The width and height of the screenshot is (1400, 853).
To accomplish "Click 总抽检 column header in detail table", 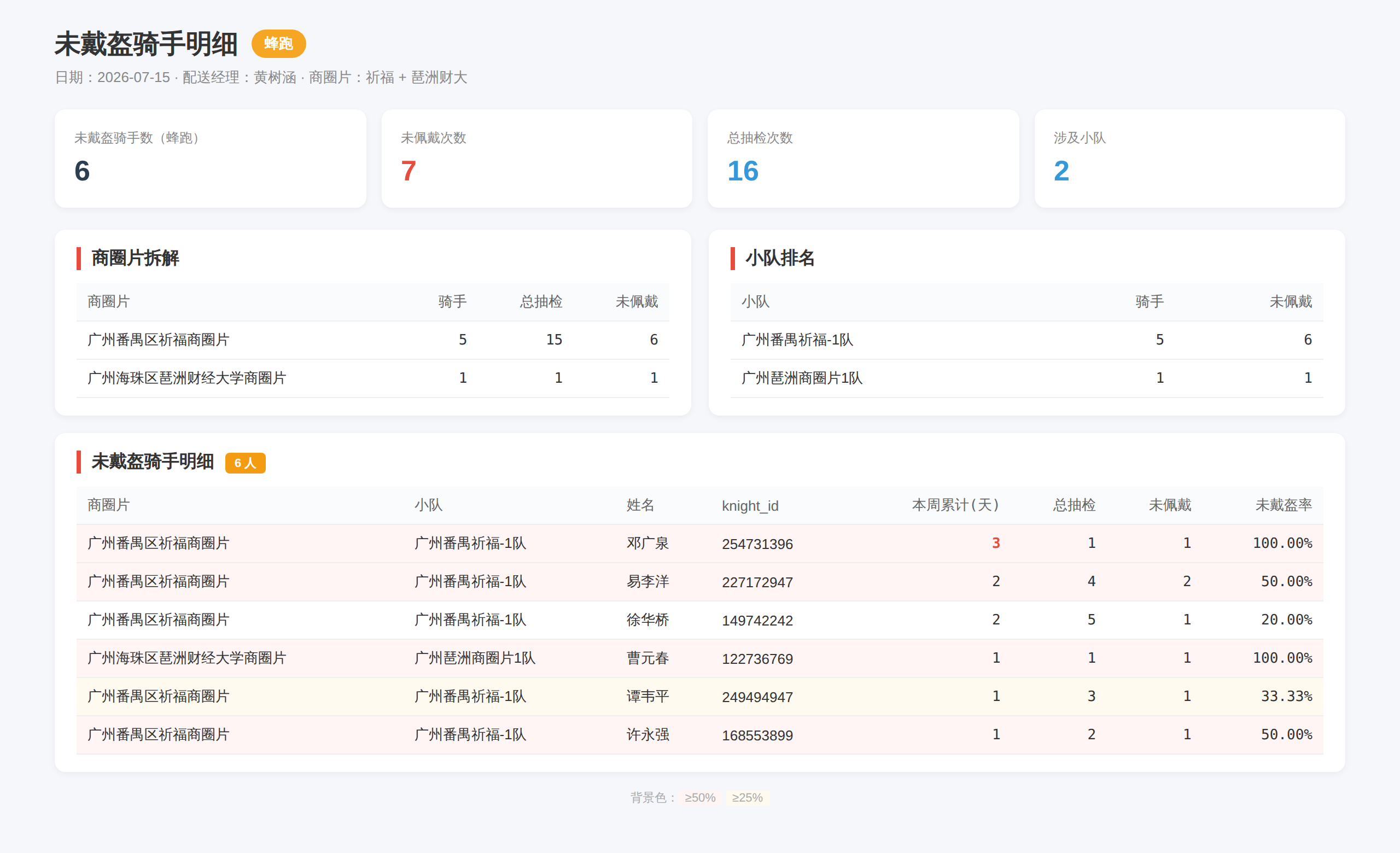I will (x=1074, y=505).
